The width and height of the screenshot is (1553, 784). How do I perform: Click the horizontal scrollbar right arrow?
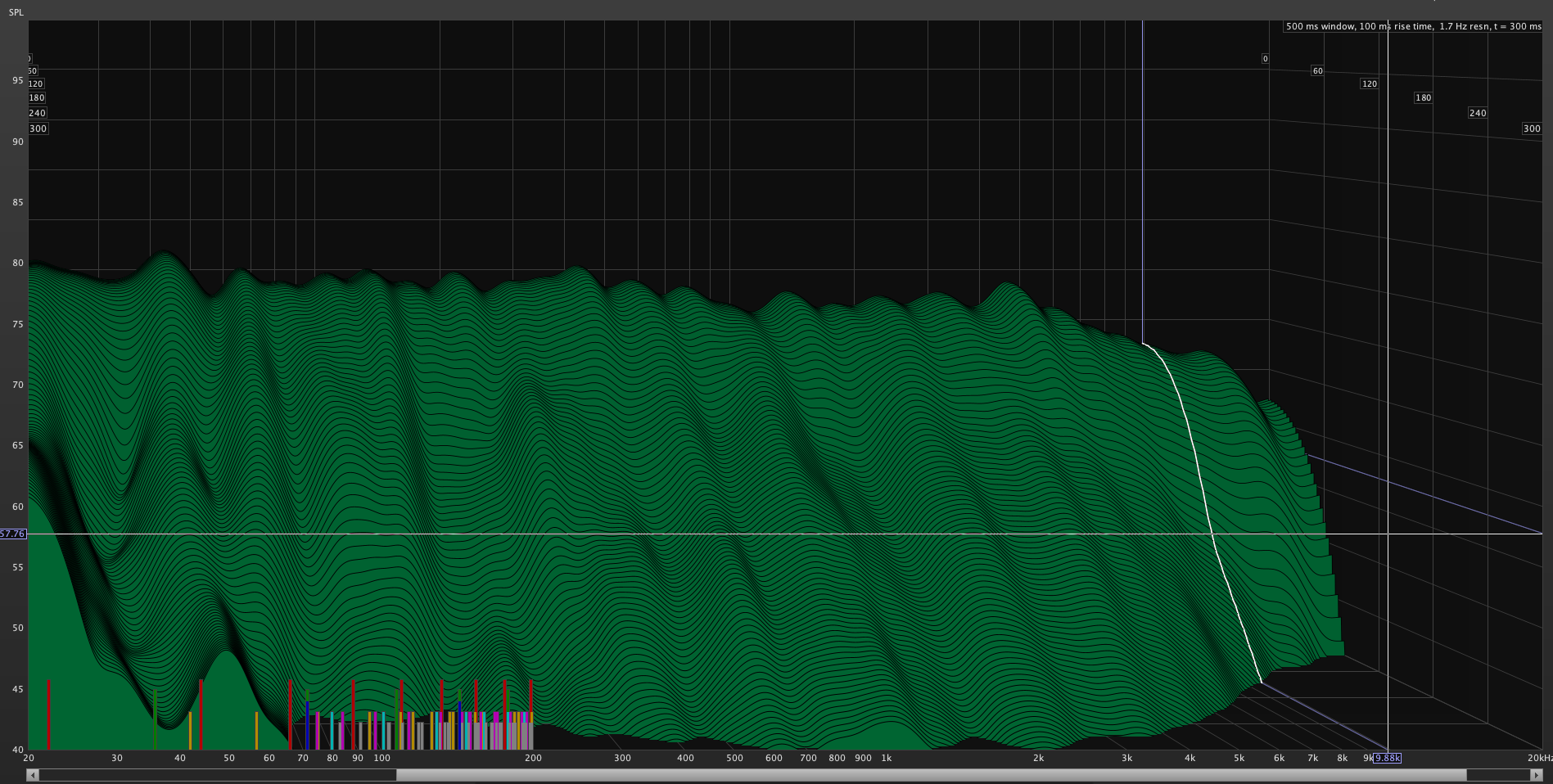coord(1537,775)
